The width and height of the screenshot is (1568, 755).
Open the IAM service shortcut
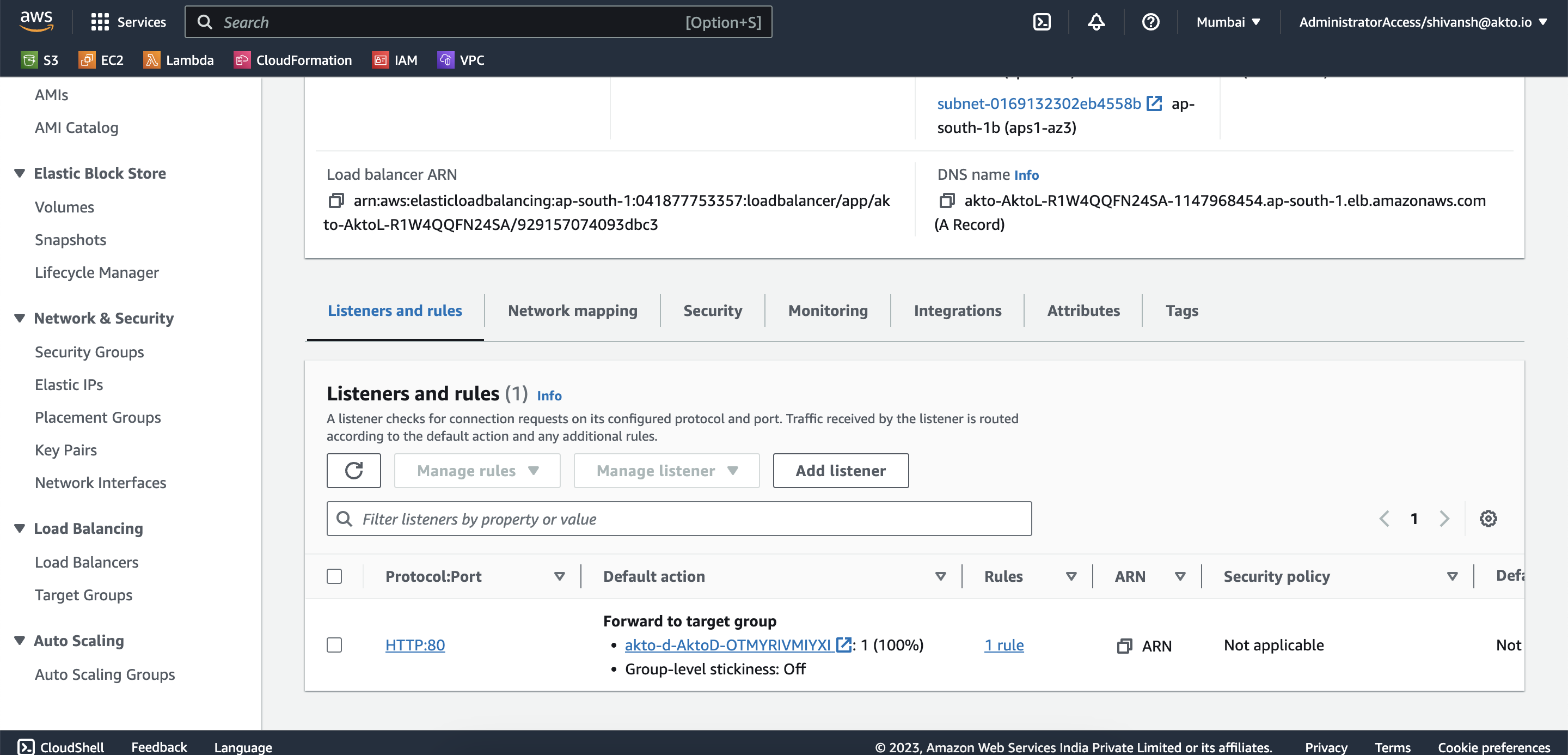[395, 60]
